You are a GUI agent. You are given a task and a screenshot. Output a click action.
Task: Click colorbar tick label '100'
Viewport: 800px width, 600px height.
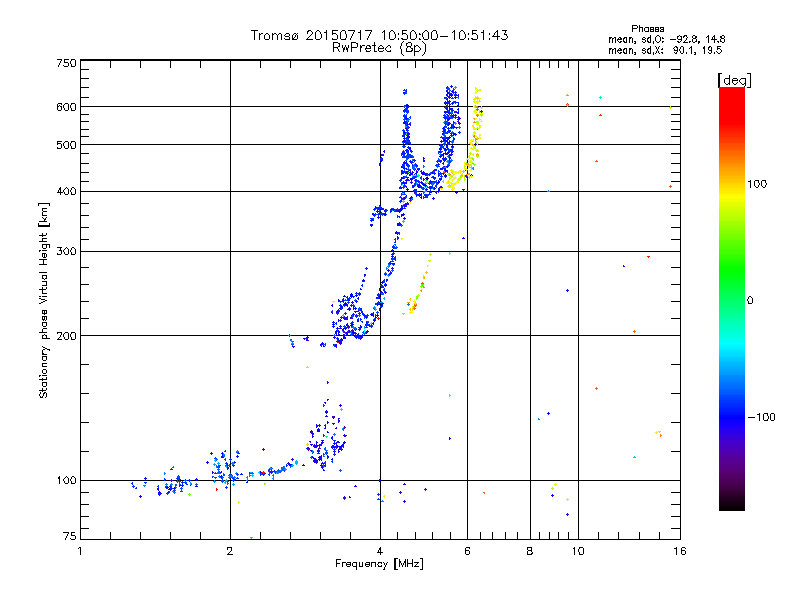pos(757,184)
